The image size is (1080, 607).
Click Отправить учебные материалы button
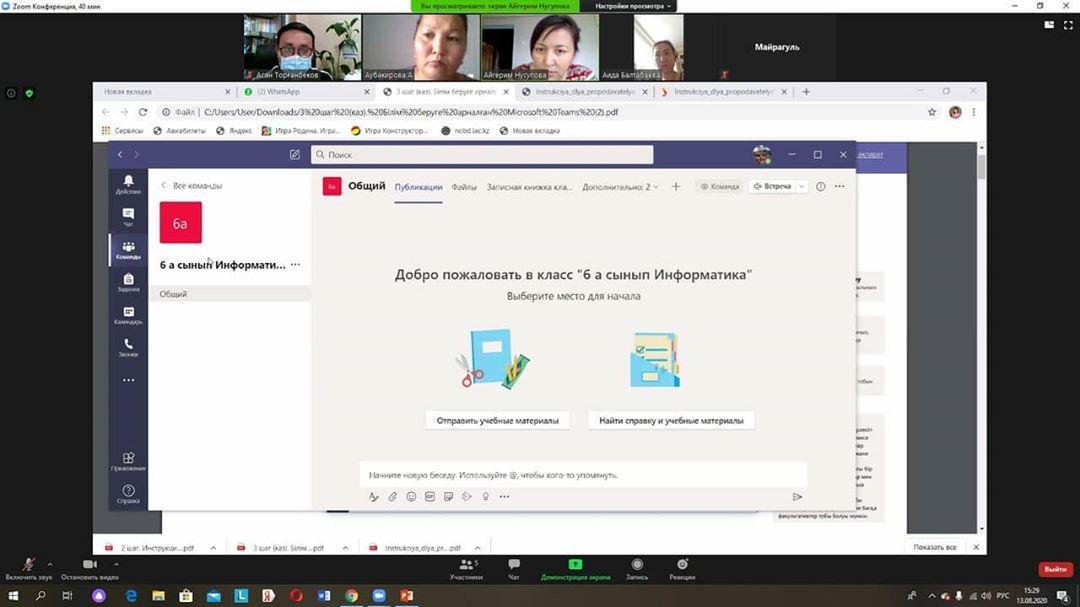[x=497, y=421]
